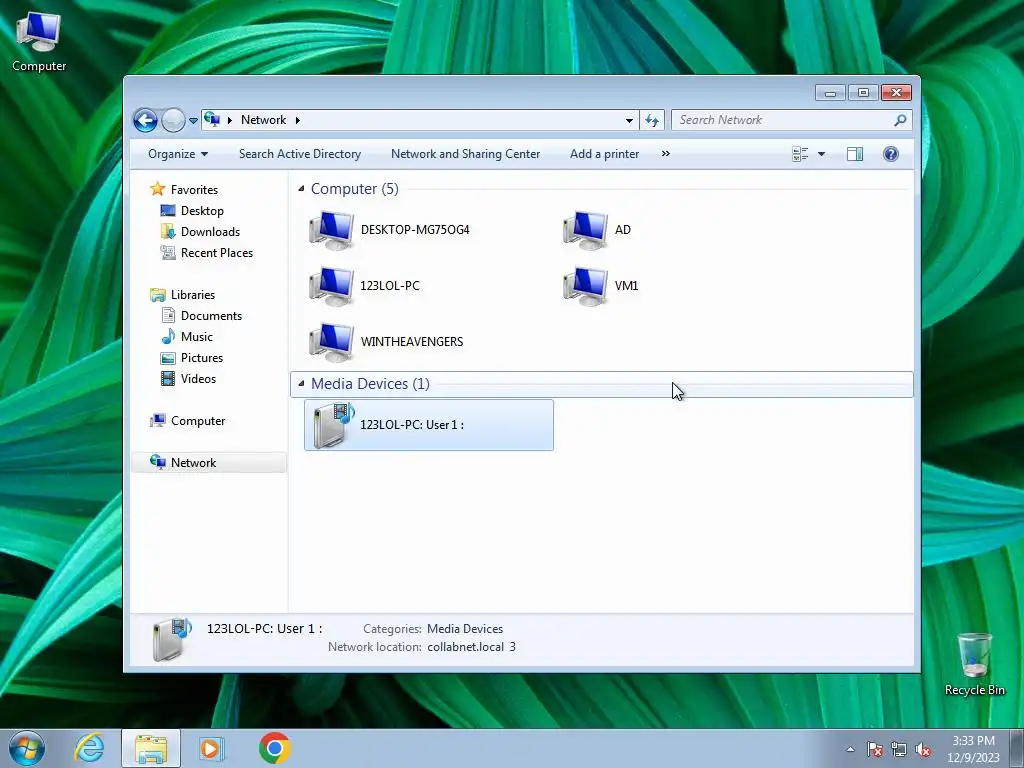Select the 123LOL-PC computer icon
The image size is (1024, 768).
pyautogui.click(x=331, y=286)
